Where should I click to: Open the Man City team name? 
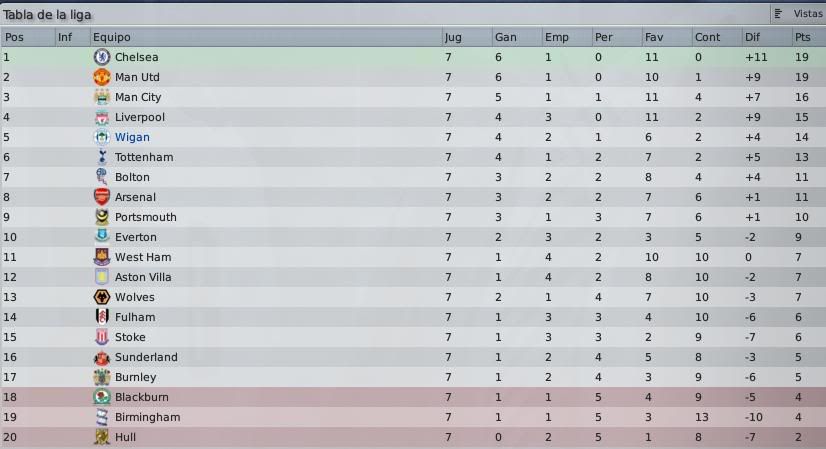(x=138, y=97)
